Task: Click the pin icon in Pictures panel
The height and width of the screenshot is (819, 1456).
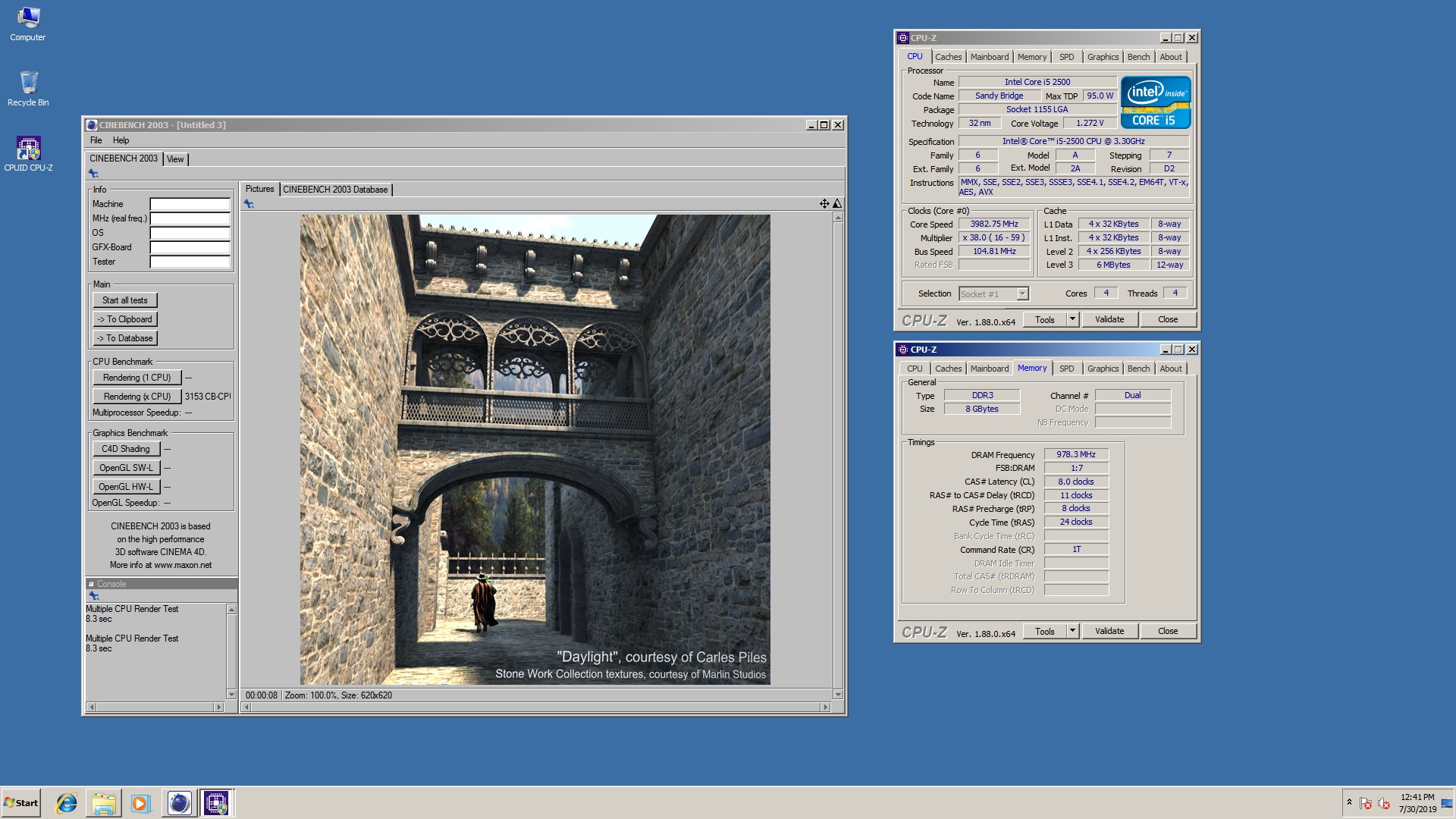Action: [249, 203]
